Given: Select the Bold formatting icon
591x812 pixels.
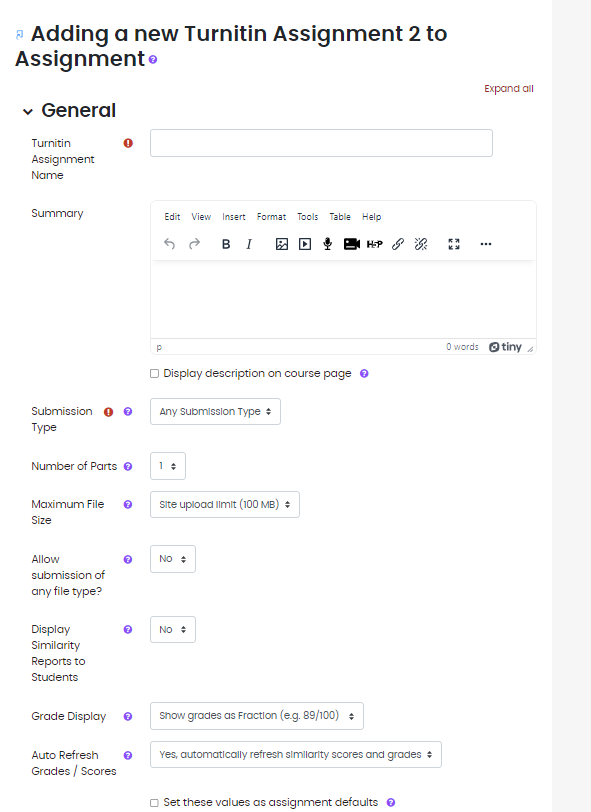Looking at the screenshot, I should 225,243.
